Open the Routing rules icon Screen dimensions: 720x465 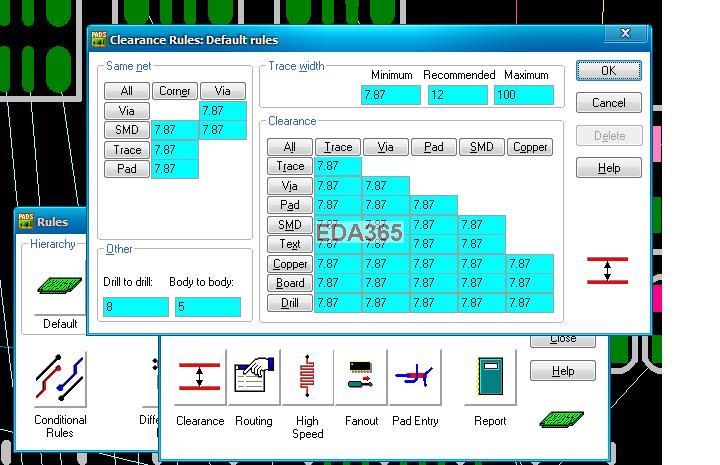tap(253, 377)
